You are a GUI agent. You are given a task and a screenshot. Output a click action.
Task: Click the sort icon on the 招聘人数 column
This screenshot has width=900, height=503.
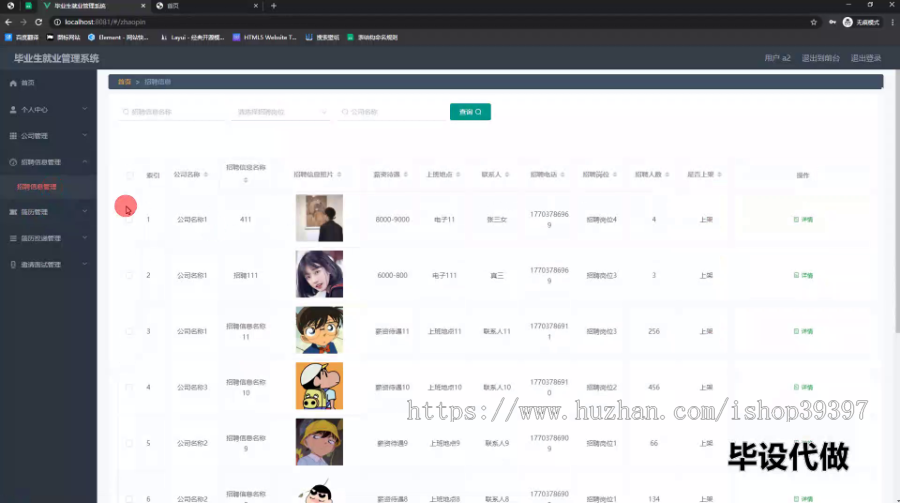point(667,175)
